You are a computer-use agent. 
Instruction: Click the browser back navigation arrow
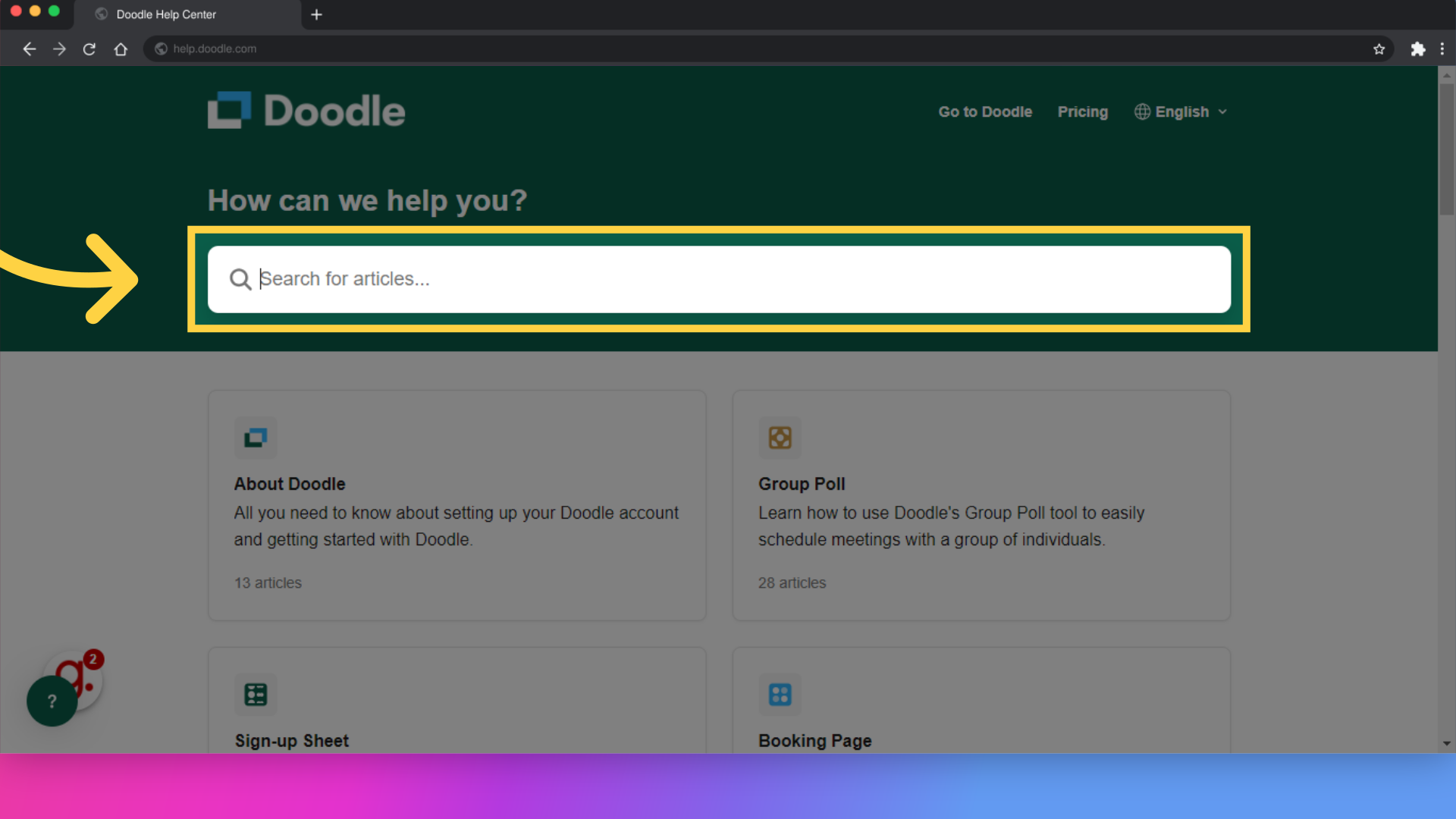tap(29, 48)
